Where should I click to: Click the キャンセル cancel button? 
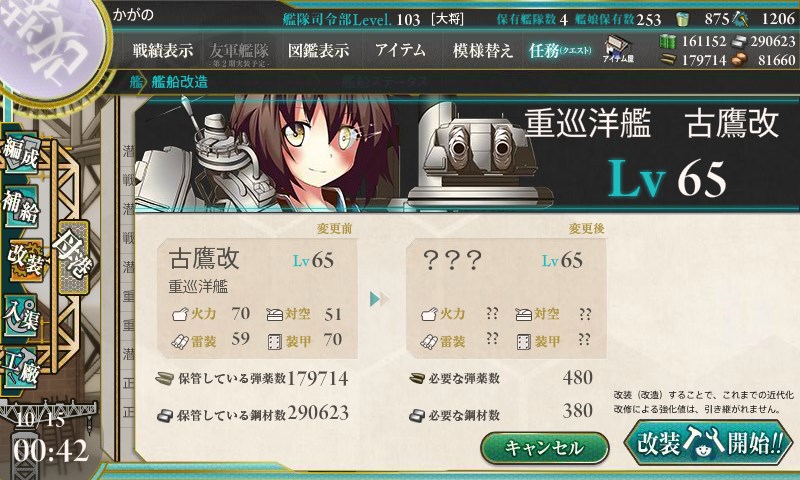click(x=545, y=448)
